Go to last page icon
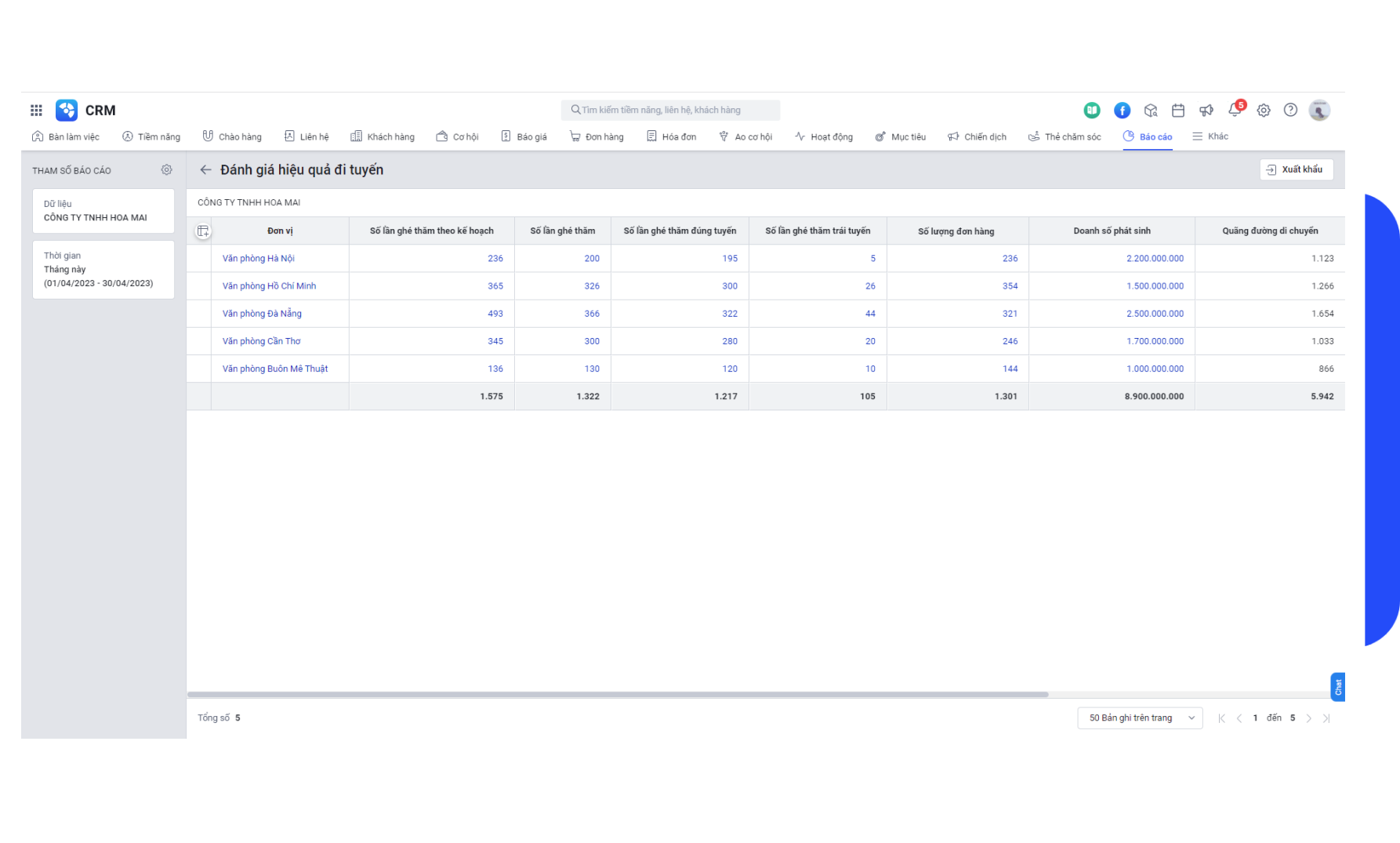 click(1326, 718)
